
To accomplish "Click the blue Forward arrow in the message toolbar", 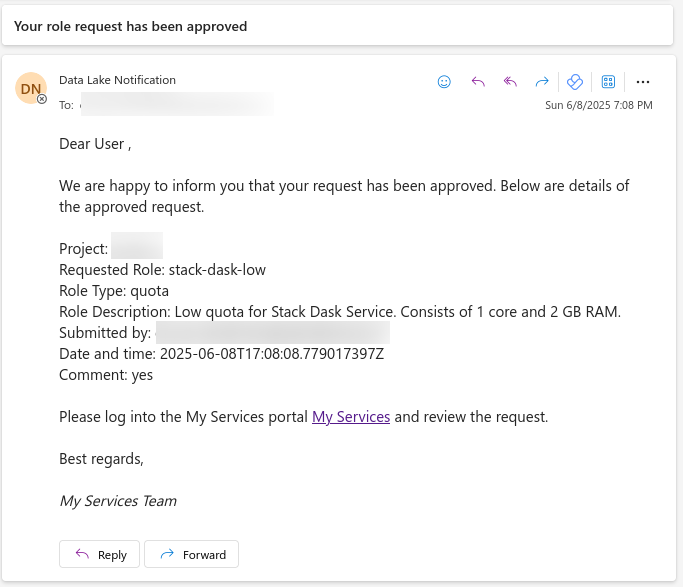I will 542,81.
